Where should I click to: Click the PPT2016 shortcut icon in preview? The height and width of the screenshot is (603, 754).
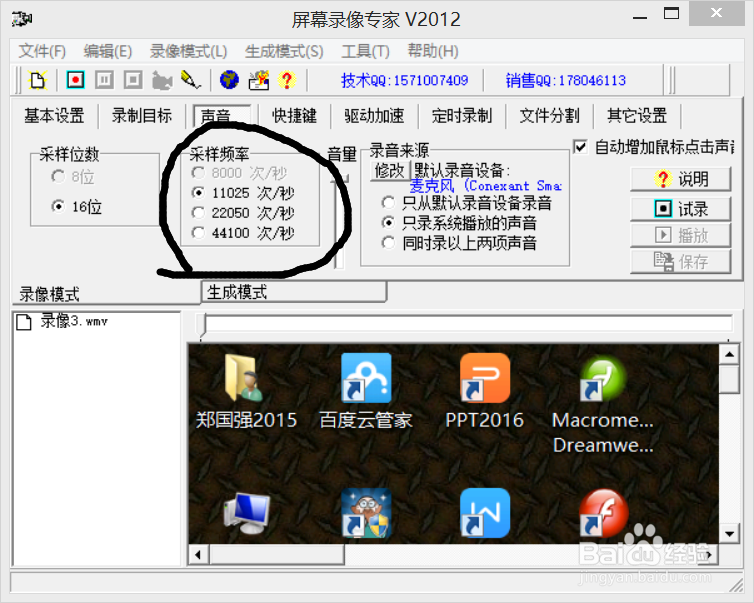(485, 378)
